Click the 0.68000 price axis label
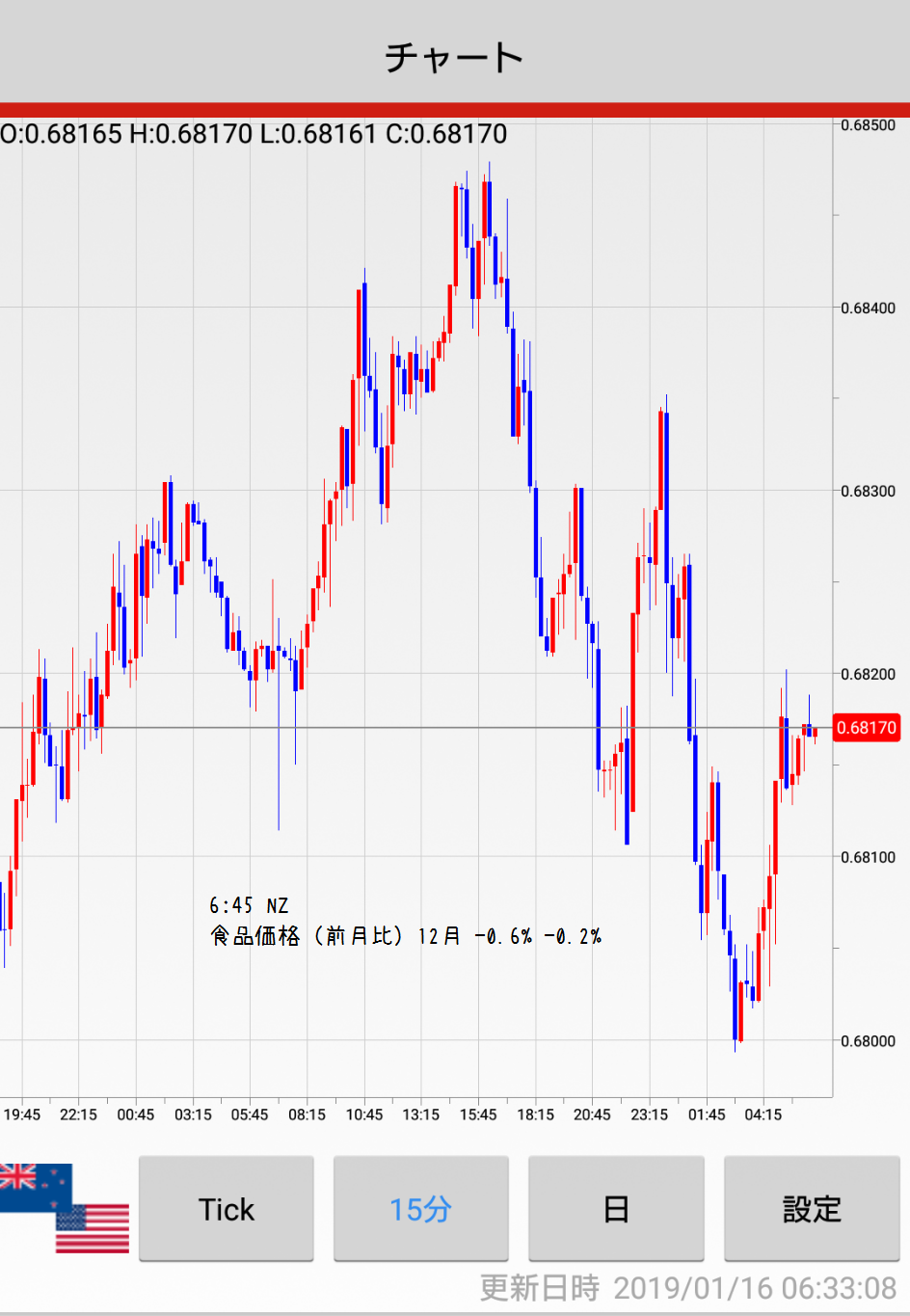The height and width of the screenshot is (1316, 910). [x=868, y=1041]
